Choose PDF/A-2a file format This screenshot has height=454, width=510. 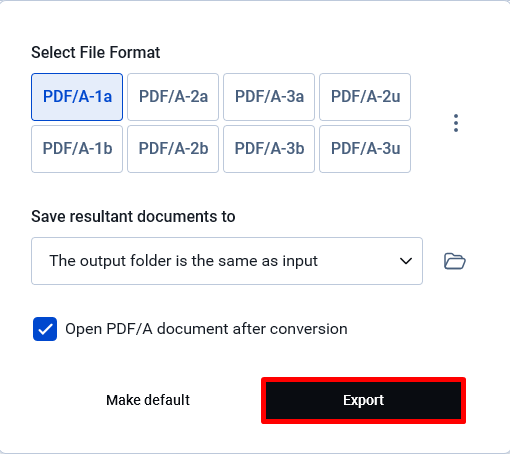tap(173, 97)
